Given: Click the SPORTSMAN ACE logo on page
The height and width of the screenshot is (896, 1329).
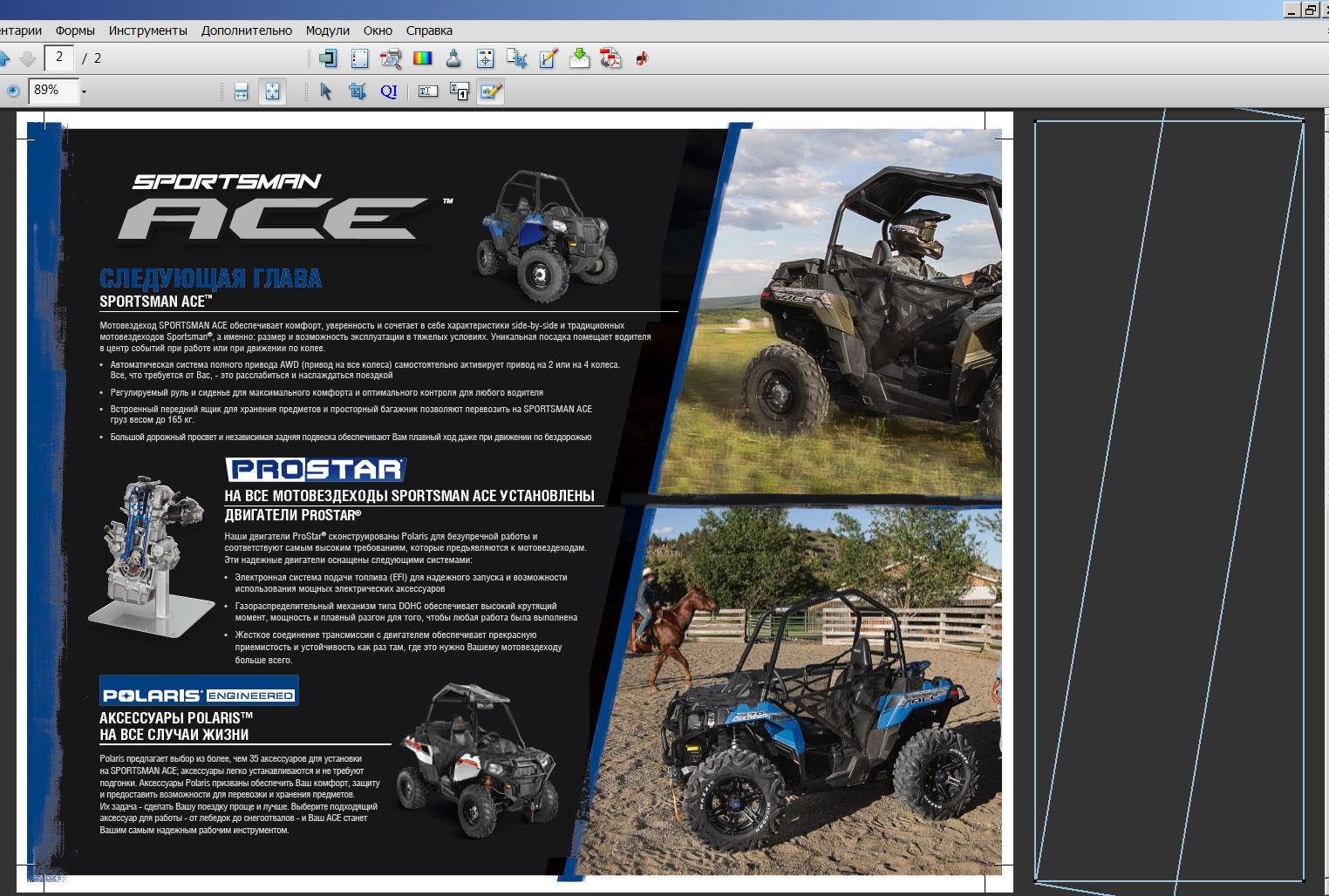Looking at the screenshot, I should tap(286, 206).
